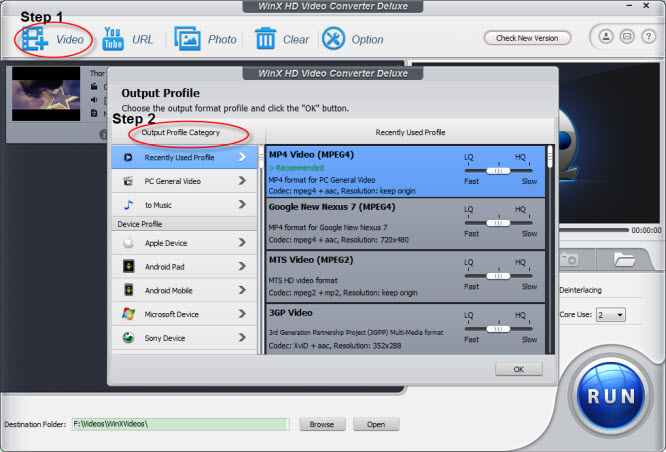Image resolution: width=666 pixels, height=452 pixels.
Task: Click the Destination Folder path field
Action: pyautogui.click(x=181, y=424)
